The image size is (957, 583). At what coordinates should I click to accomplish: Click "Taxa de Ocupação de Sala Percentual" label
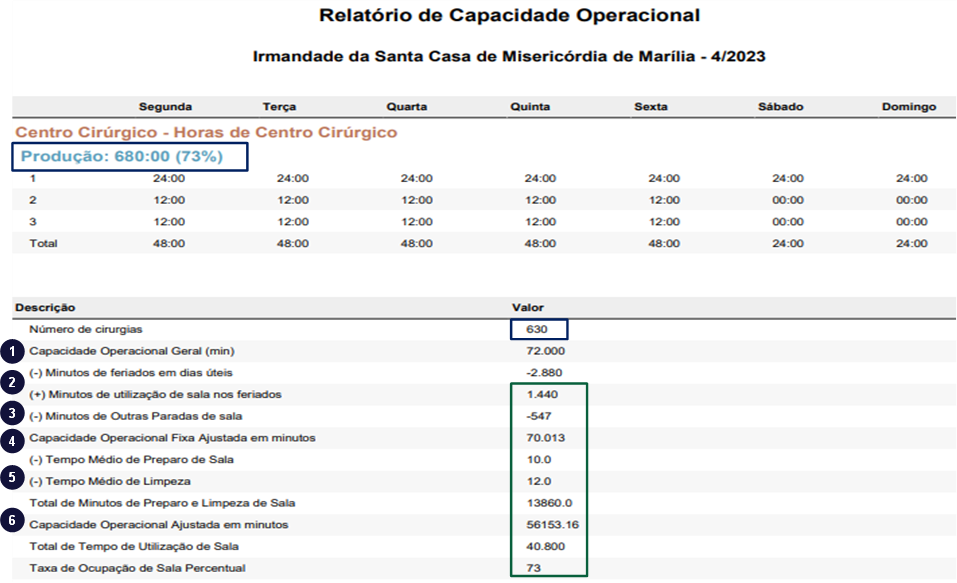137,568
